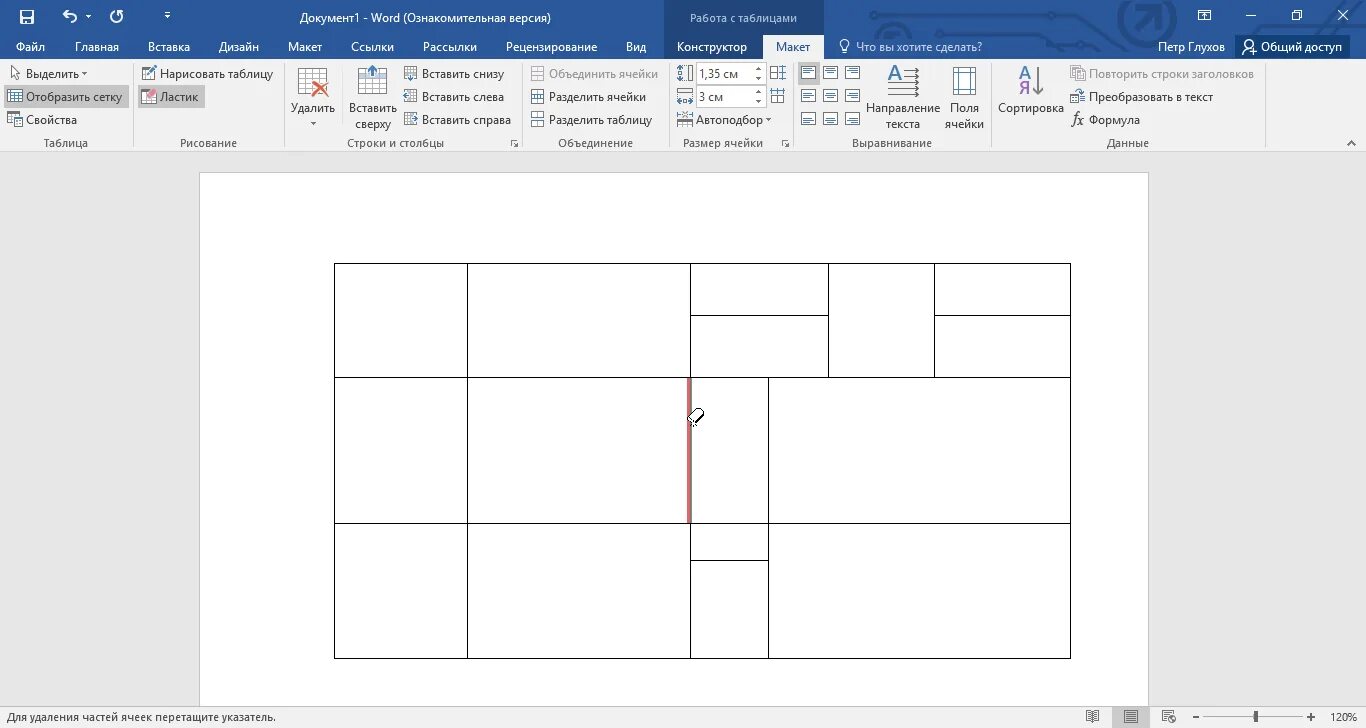Click account name Петр Глухов
Image resolution: width=1366 pixels, height=728 pixels.
tap(1191, 47)
